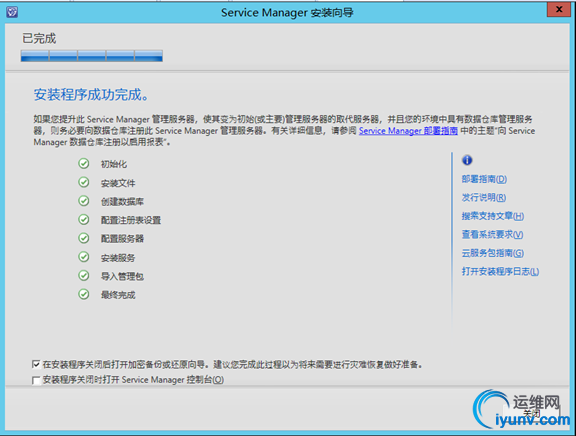
Task: Click the 安装文件 step label
Action: pos(118,183)
